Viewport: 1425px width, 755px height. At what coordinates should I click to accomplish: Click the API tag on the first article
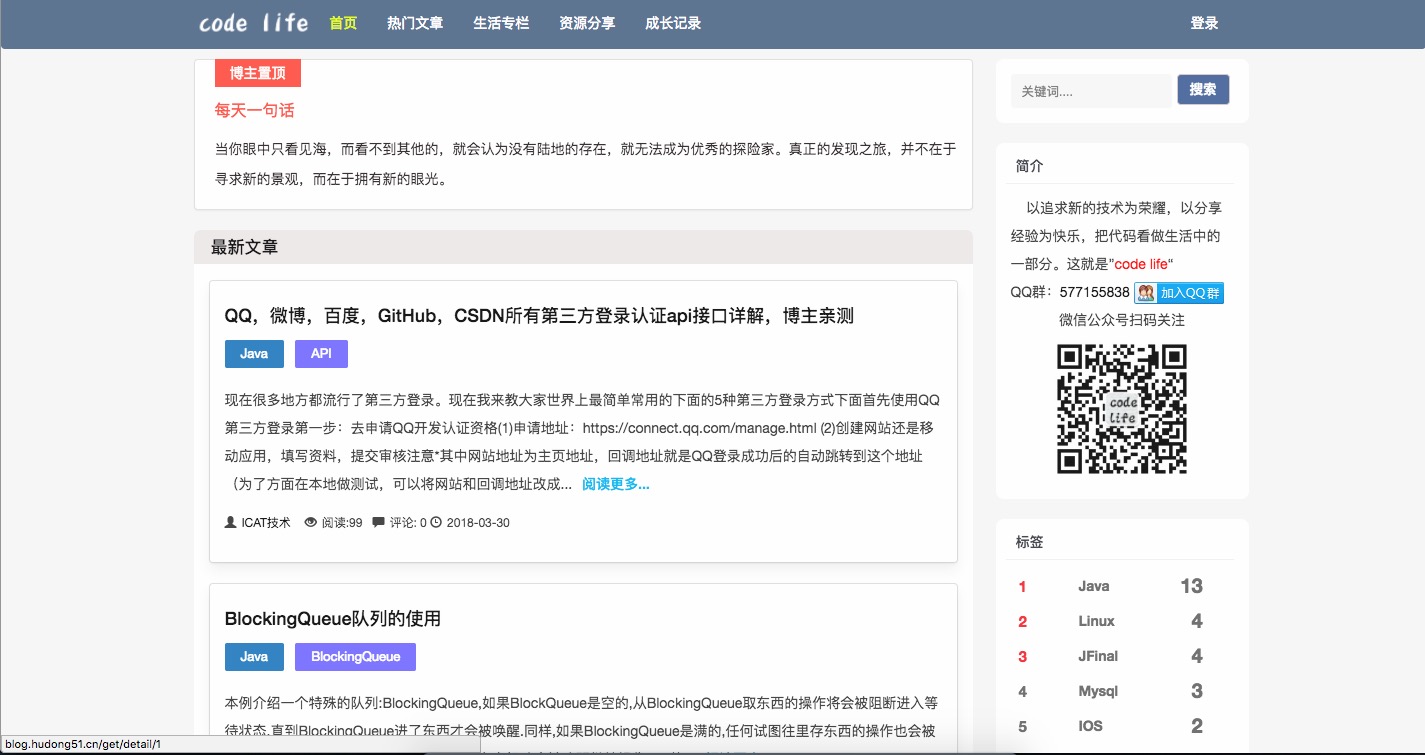pos(321,354)
